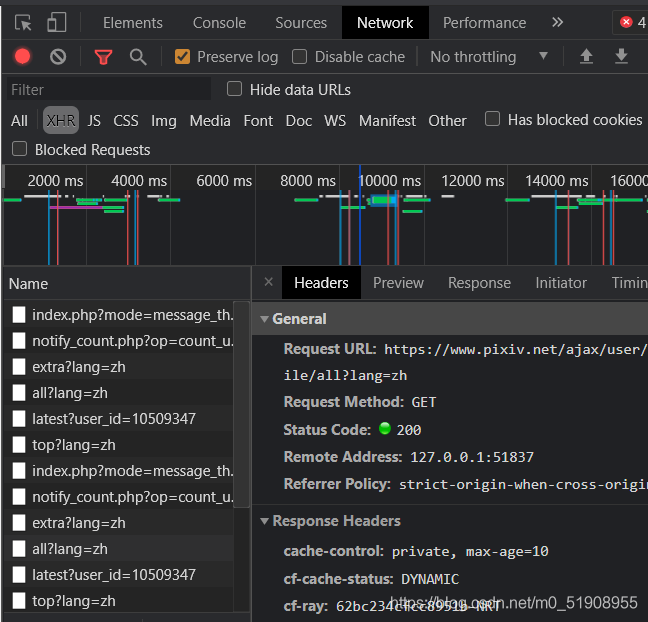The height and width of the screenshot is (622, 648).
Task: Open the Preview tab of request
Action: click(x=398, y=283)
